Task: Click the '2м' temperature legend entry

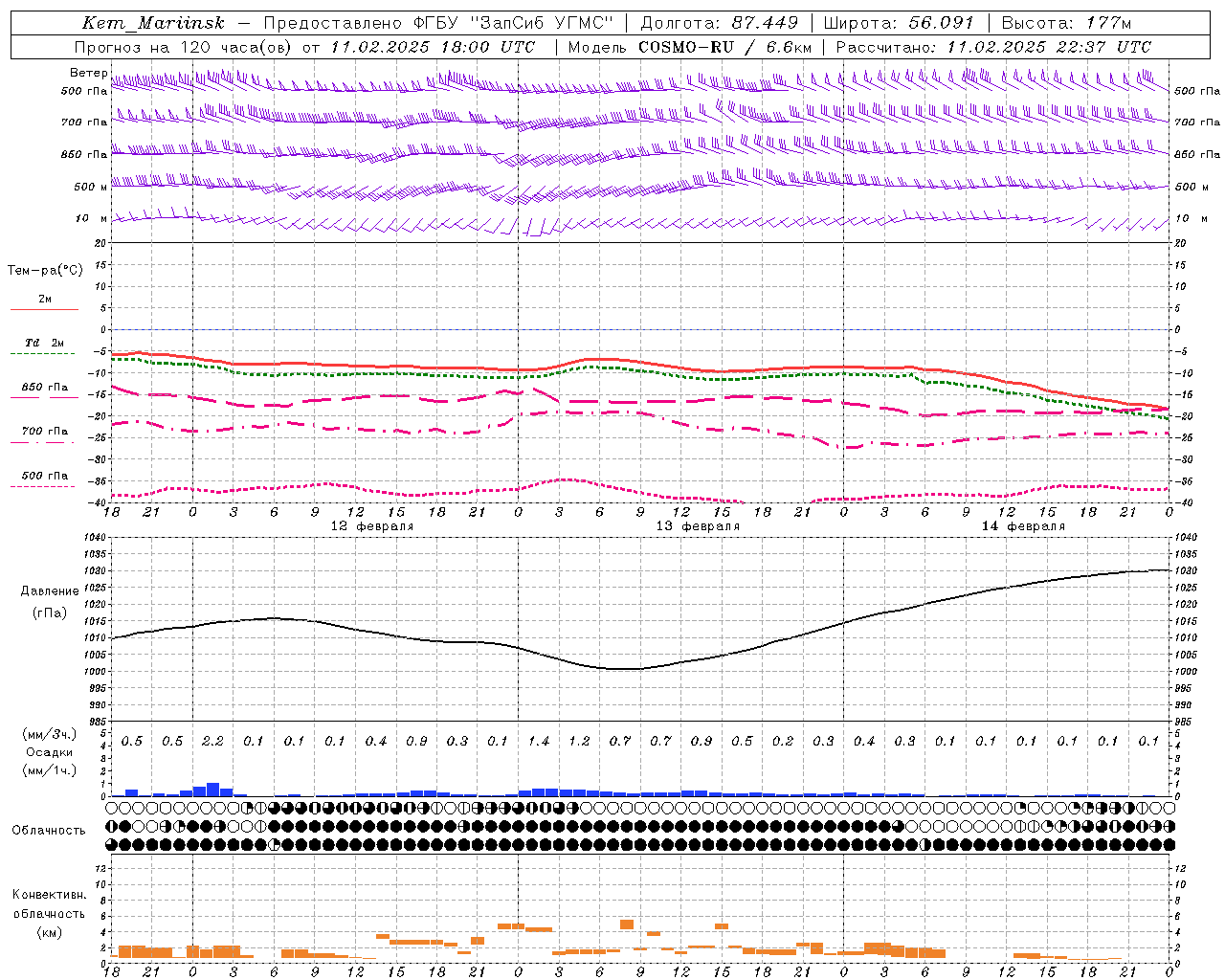Action: click(x=45, y=300)
